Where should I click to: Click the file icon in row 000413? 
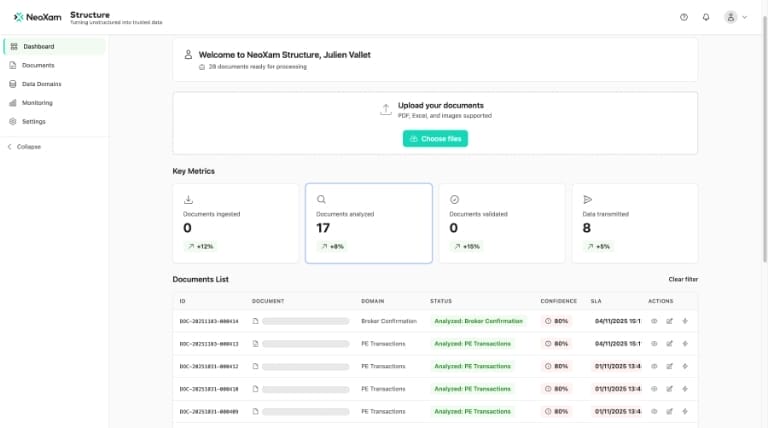255,344
